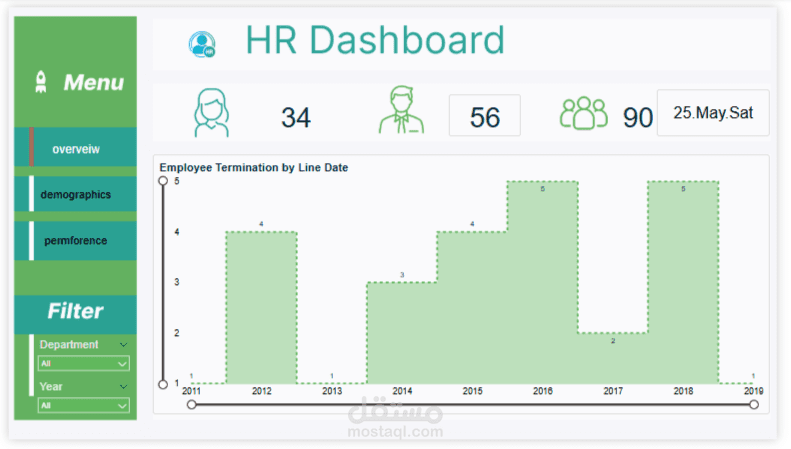This screenshot has width=791, height=449.
Task: Open the Department All dropdown
Action: coord(84,364)
